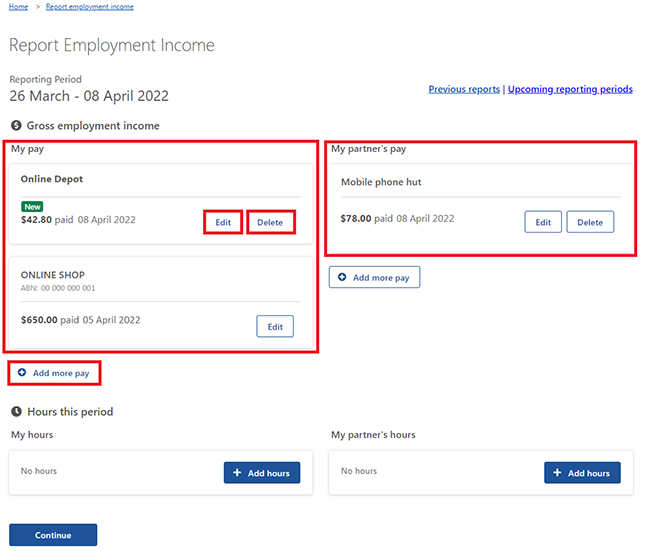Open the Previous reports link
This screenshot has height=551, width=650.
click(464, 89)
